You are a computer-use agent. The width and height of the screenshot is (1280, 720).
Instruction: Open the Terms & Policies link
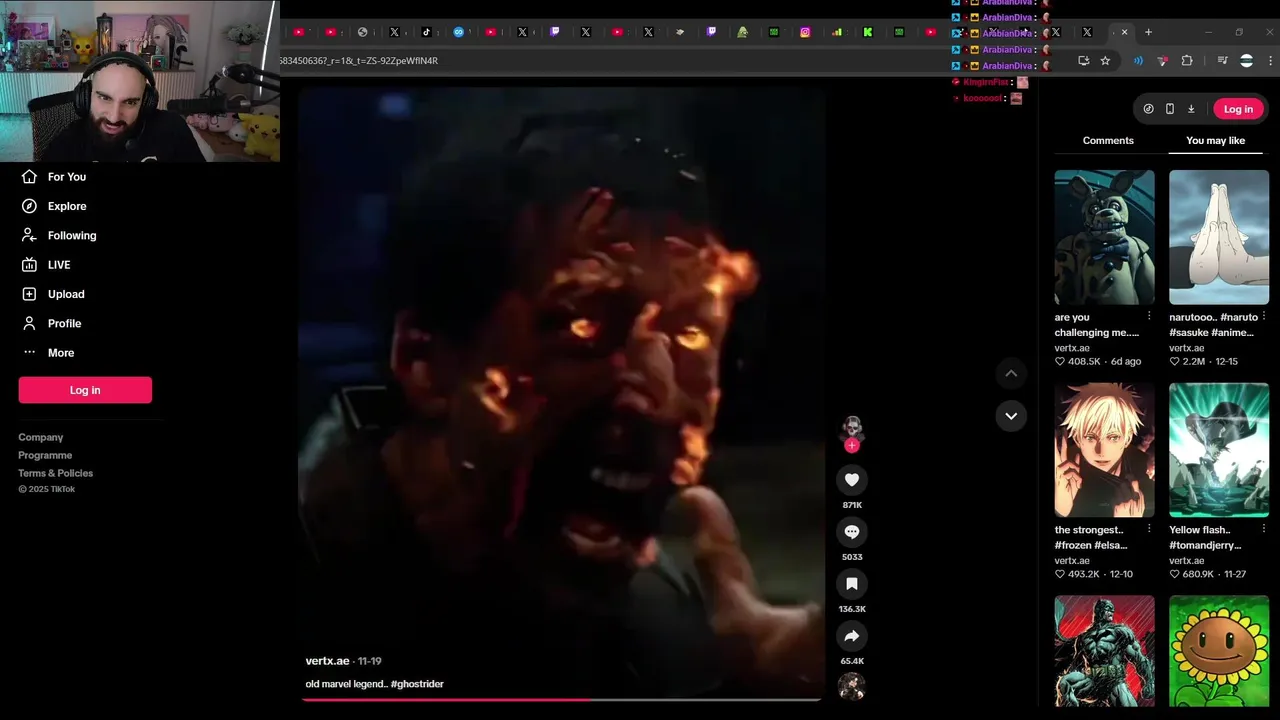pyautogui.click(x=55, y=473)
